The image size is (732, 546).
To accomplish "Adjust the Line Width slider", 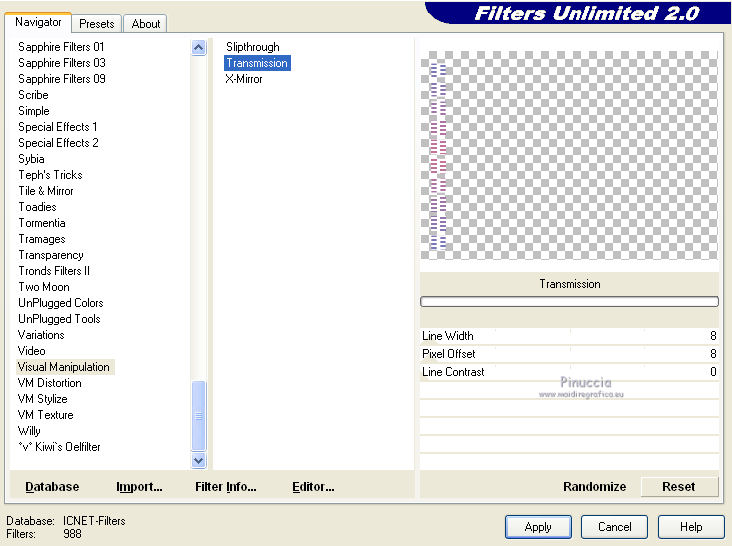I will click(569, 336).
